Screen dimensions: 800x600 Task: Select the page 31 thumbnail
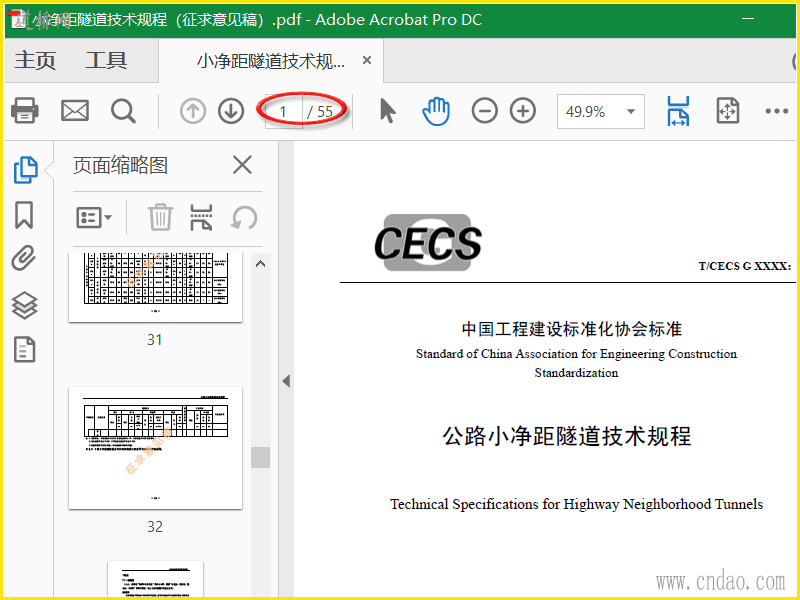156,287
